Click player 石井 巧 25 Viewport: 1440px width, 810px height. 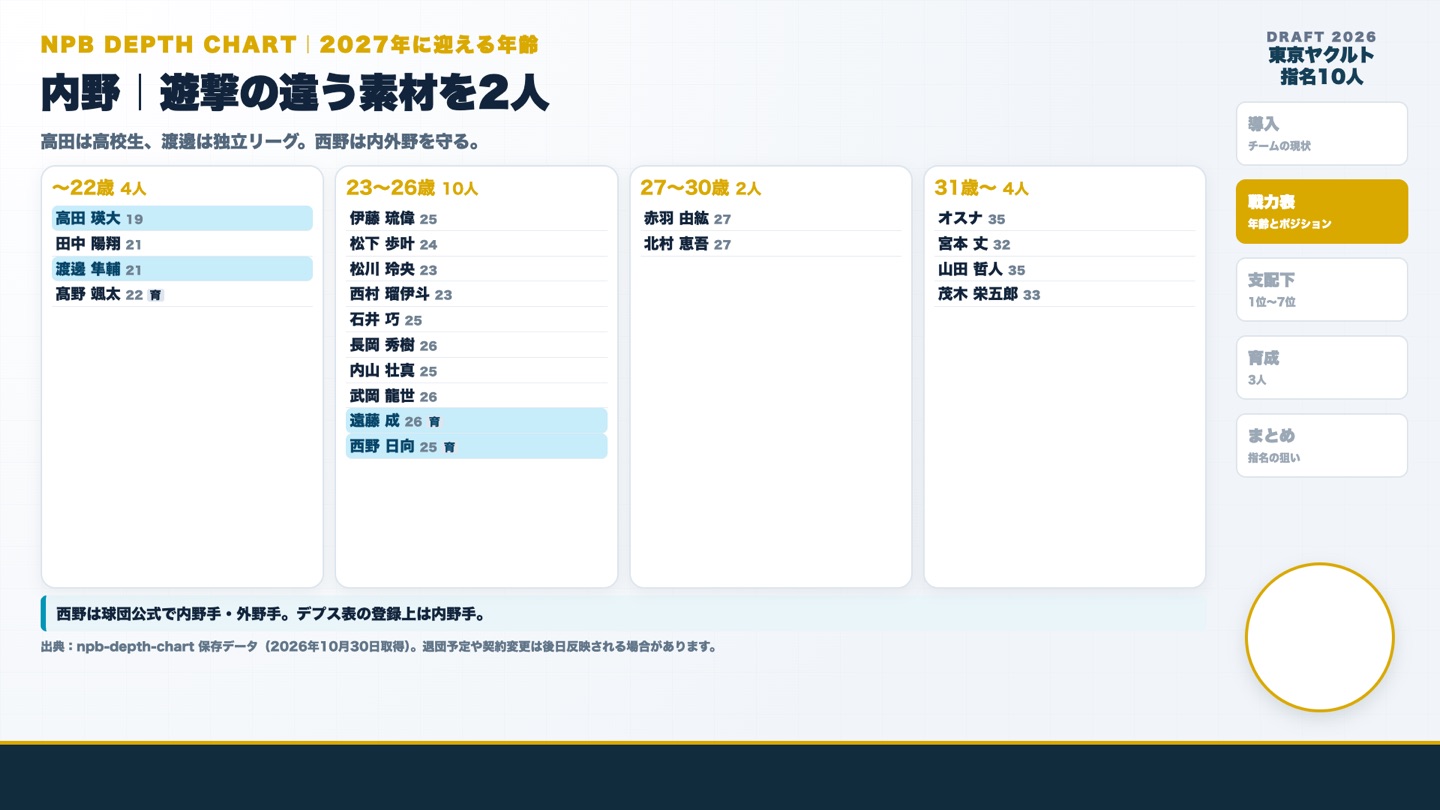[476, 320]
